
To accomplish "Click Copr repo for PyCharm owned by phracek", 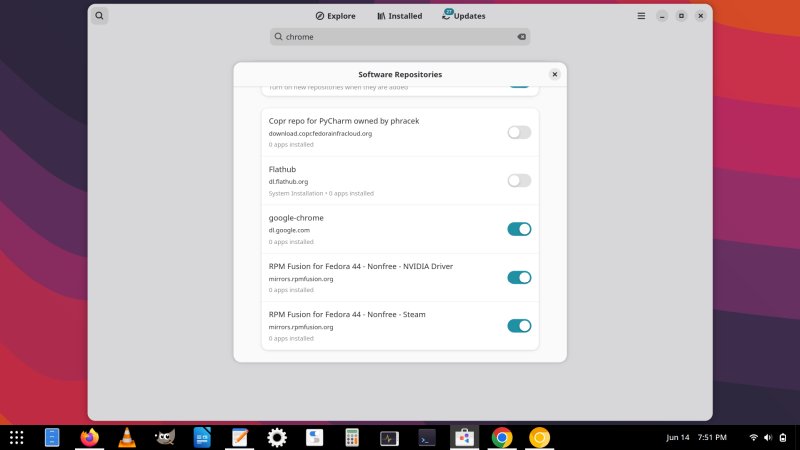I will click(x=344, y=121).
